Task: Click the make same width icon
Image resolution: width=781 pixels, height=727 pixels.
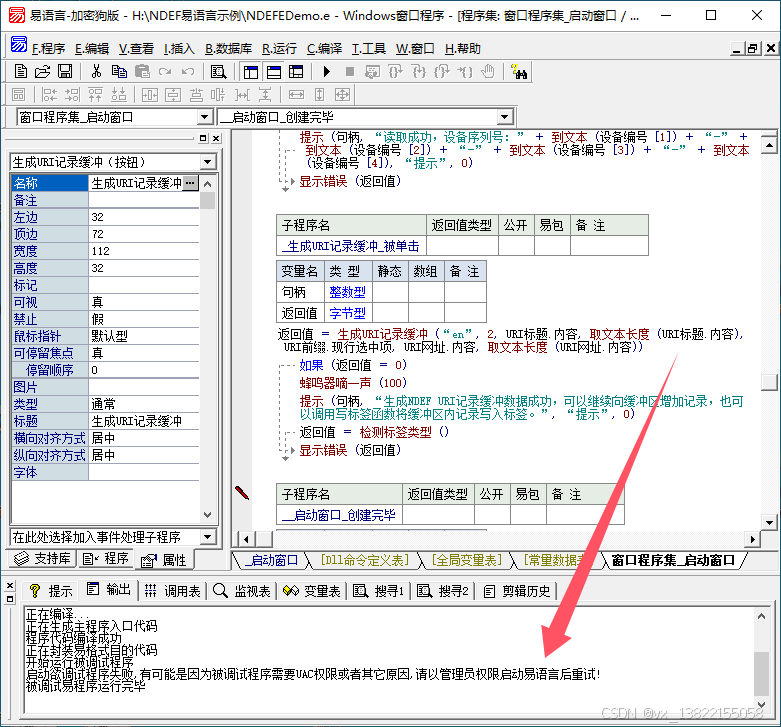Action: pos(296,95)
